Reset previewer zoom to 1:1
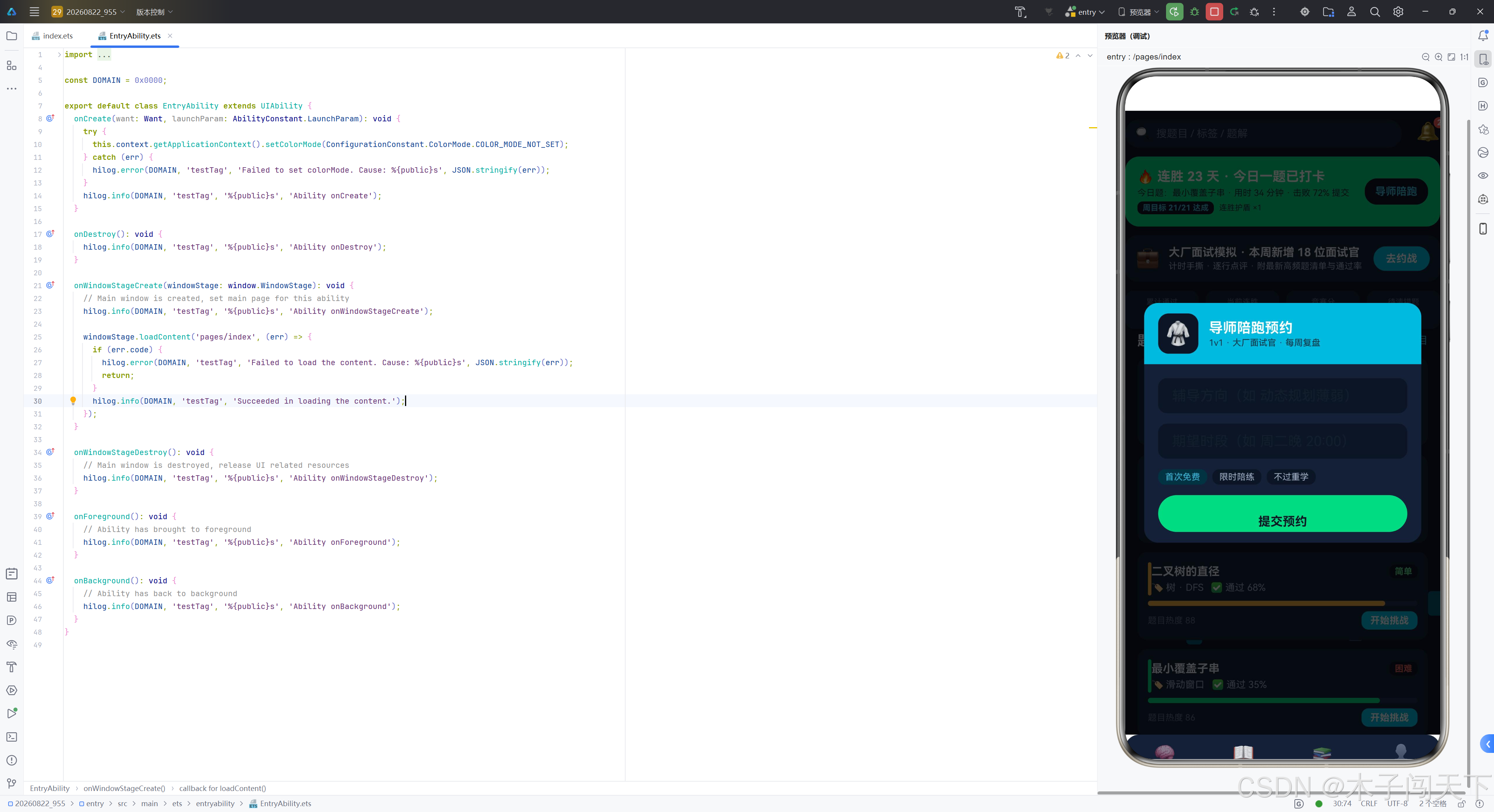 1464,57
